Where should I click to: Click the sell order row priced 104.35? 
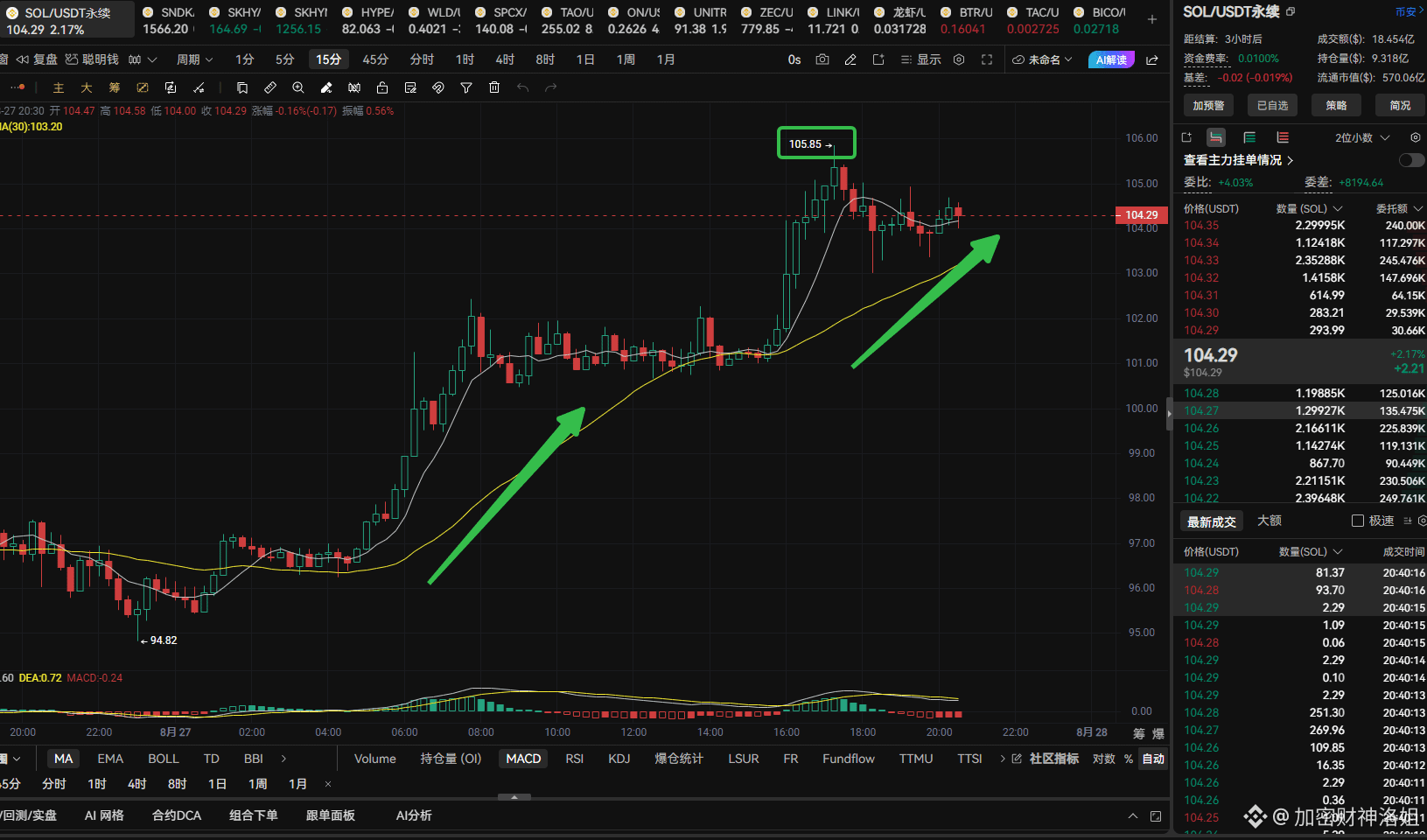[x=1299, y=226]
